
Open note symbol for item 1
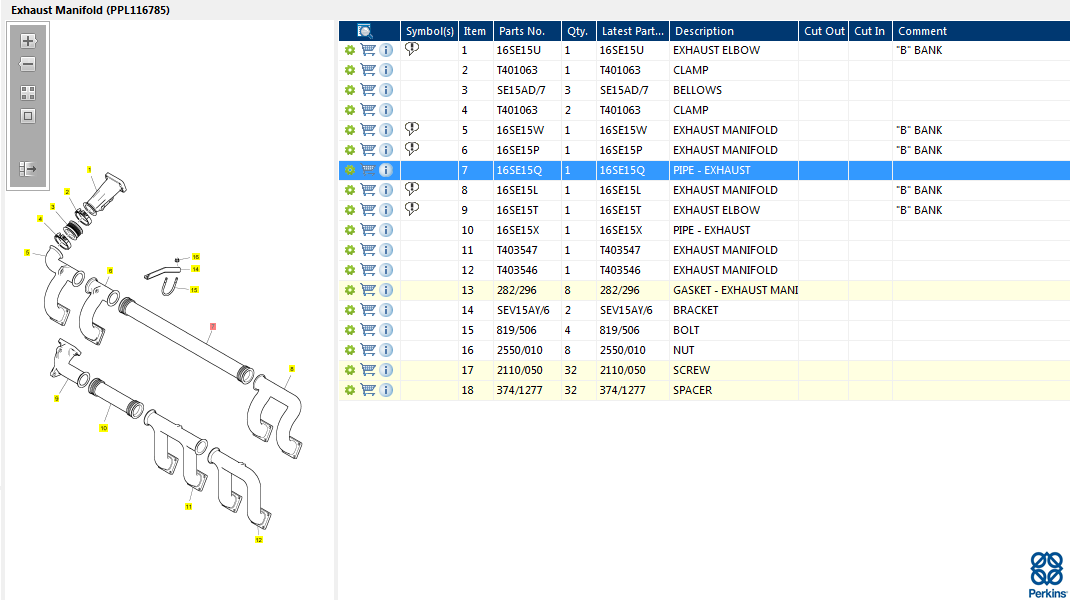412,48
